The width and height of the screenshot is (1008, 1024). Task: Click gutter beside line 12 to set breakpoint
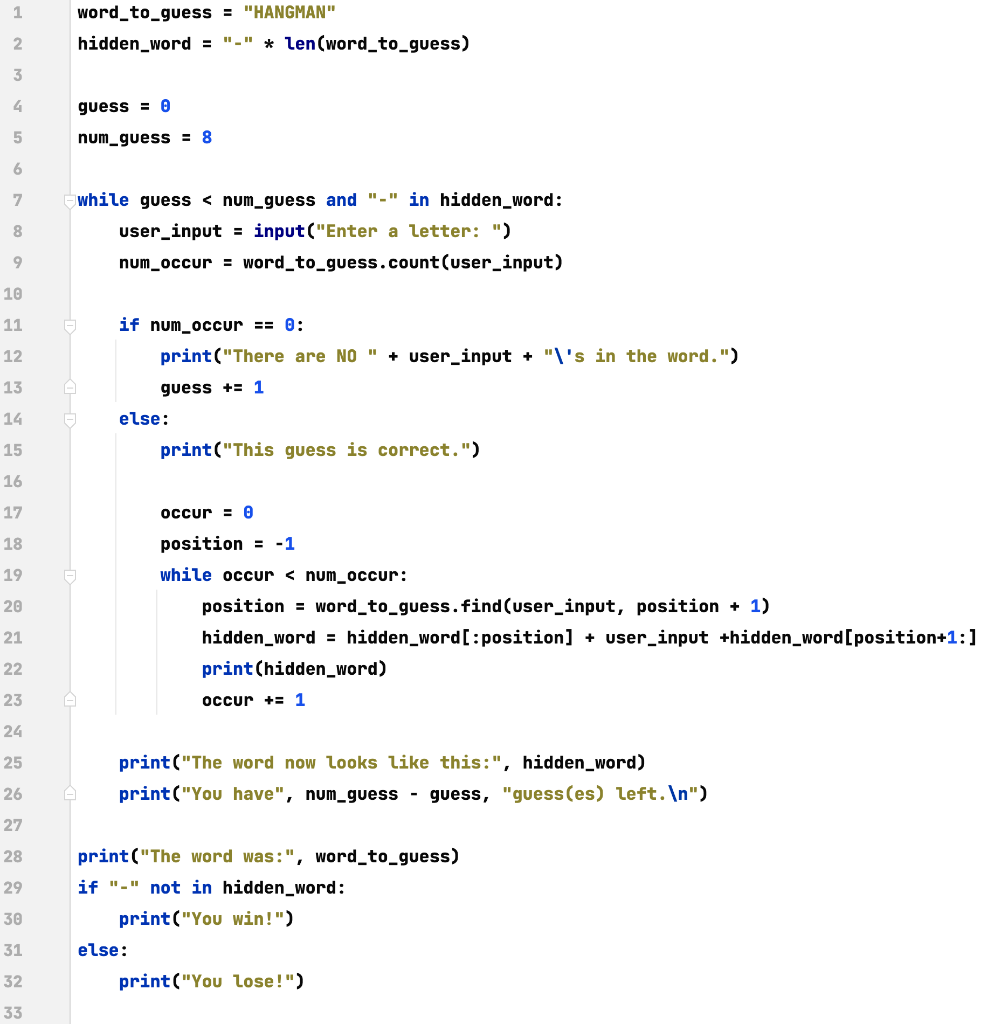(45, 356)
